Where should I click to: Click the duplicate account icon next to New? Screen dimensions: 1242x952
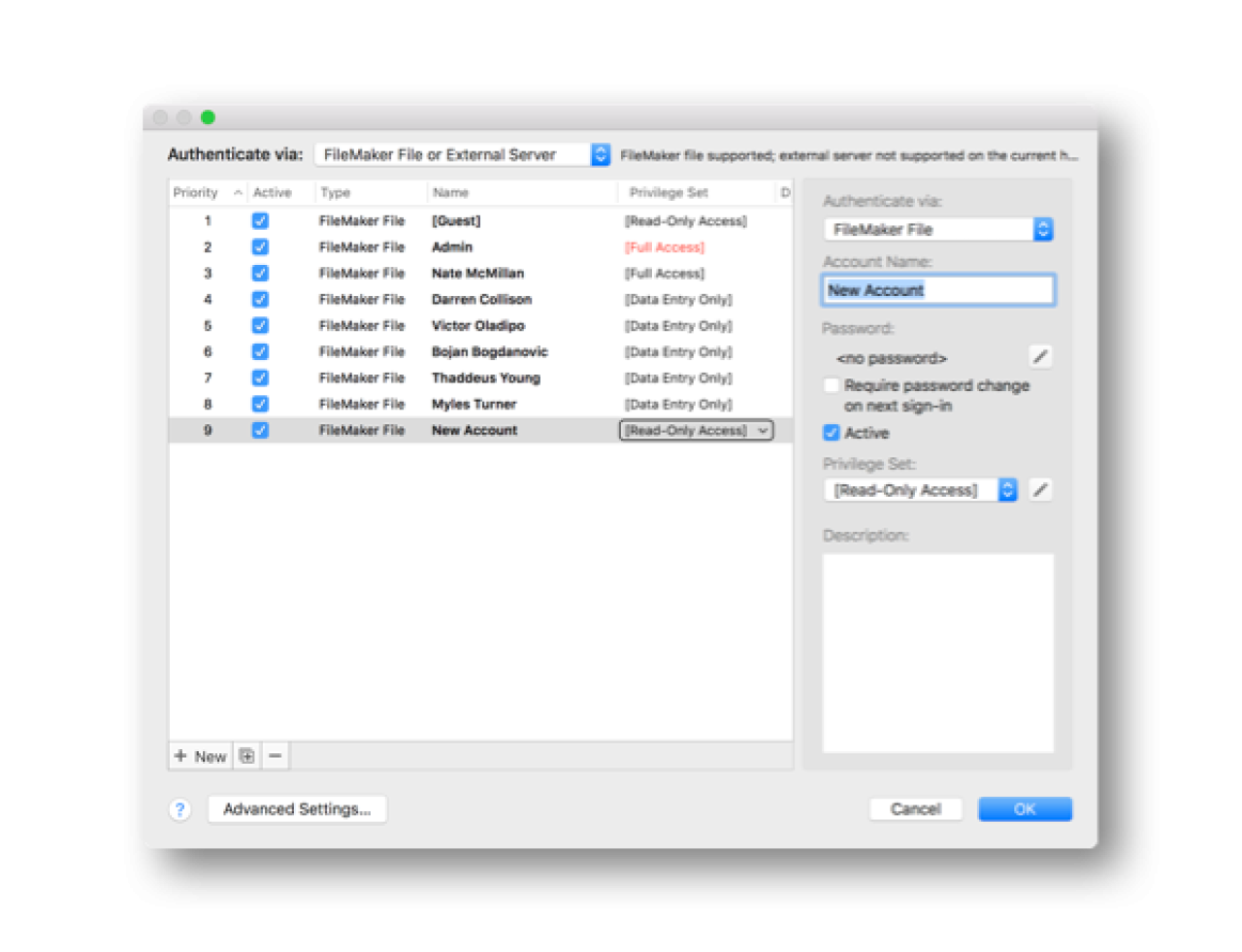pyautogui.click(x=247, y=756)
